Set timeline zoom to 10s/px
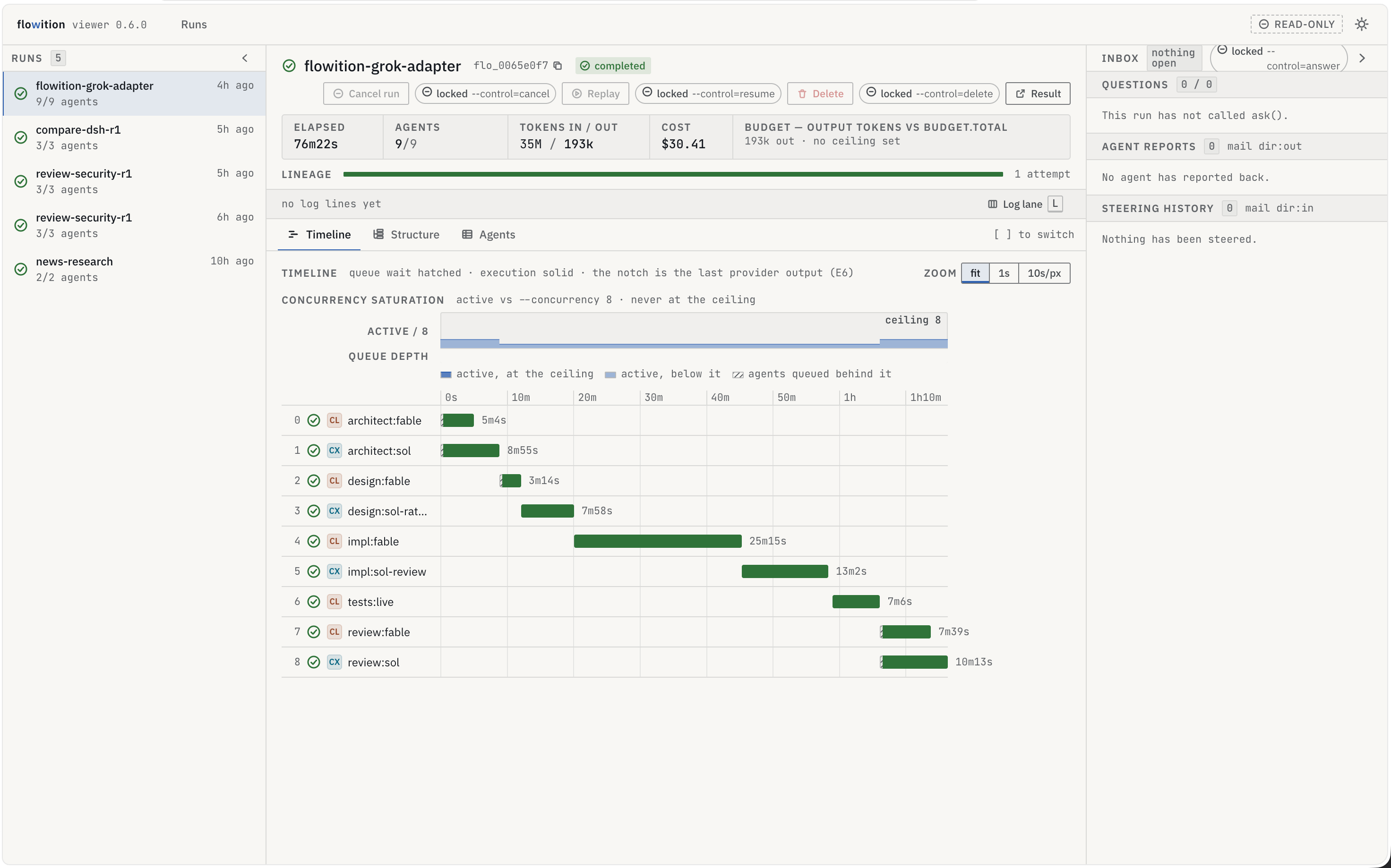The width and height of the screenshot is (1391, 868). pyautogui.click(x=1044, y=273)
